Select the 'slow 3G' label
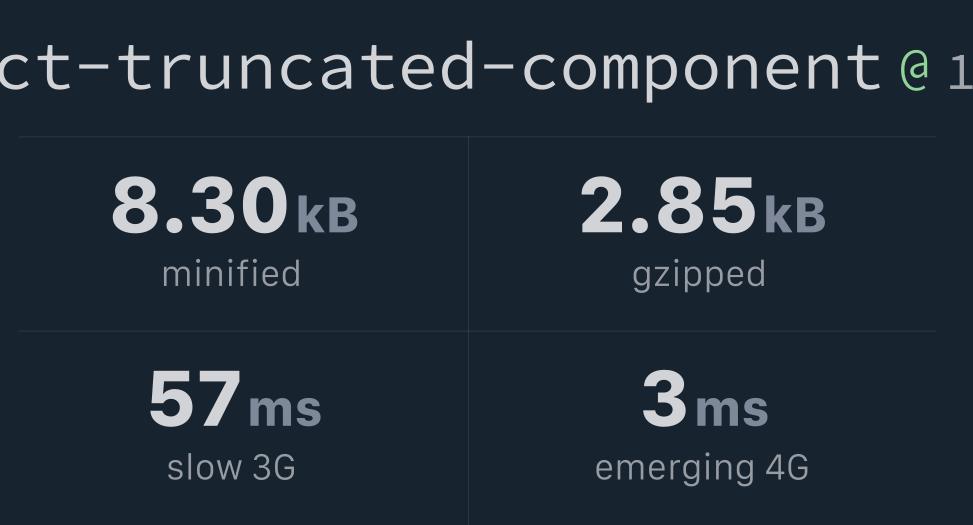 pyautogui.click(x=231, y=467)
